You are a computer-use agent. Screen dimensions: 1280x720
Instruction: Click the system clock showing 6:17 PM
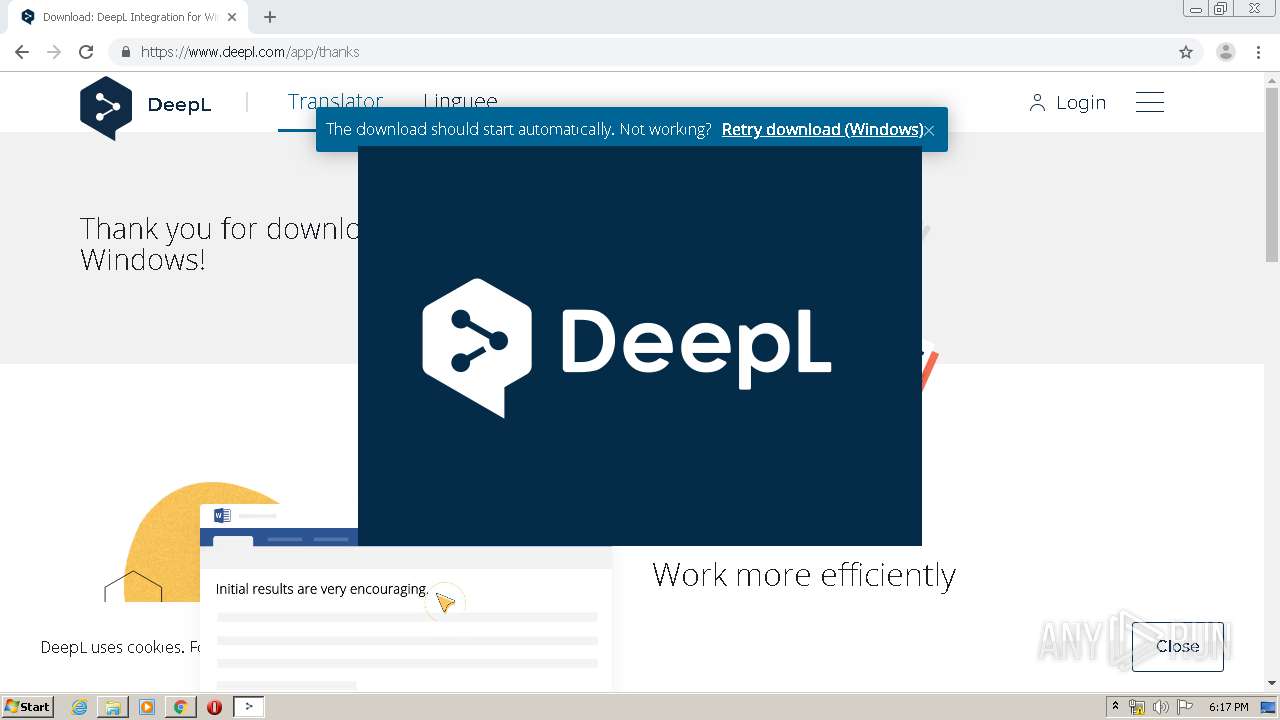click(1228, 707)
